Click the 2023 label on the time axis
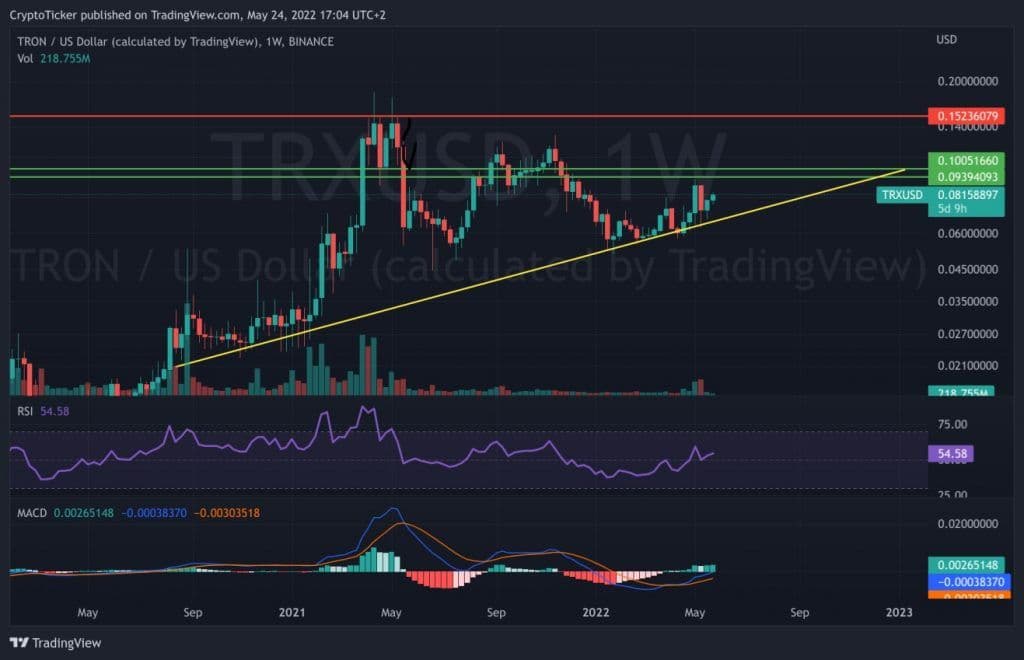The height and width of the screenshot is (660, 1024). click(x=899, y=611)
